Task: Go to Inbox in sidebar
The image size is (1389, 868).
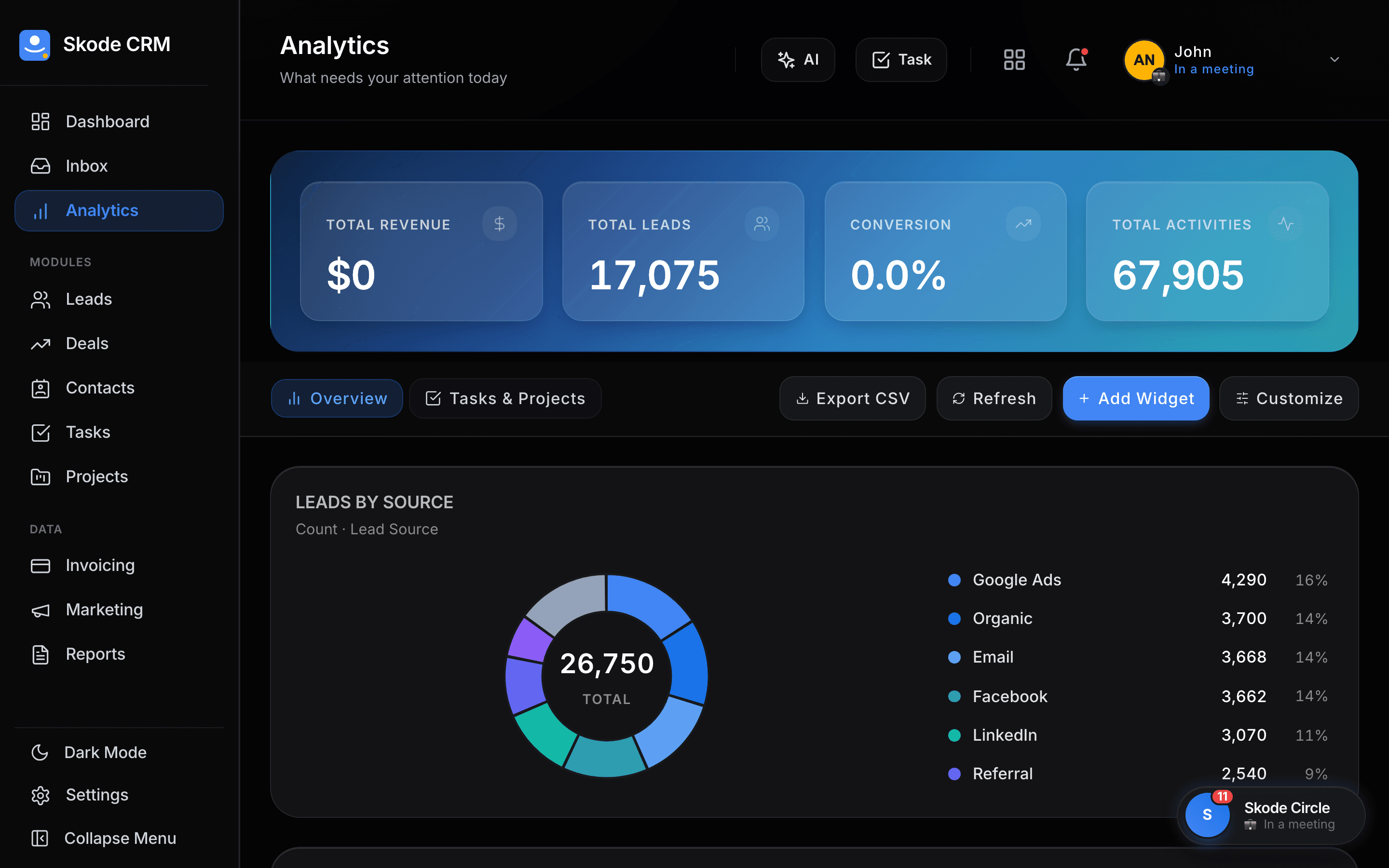Action: pyautogui.click(x=119, y=166)
